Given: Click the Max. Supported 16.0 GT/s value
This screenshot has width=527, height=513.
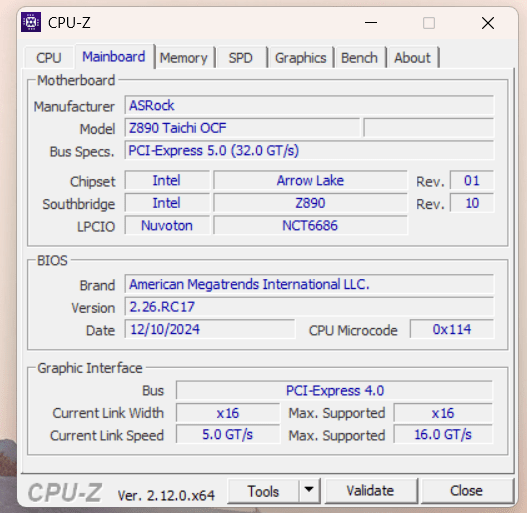Looking at the screenshot, I should 443,435.
